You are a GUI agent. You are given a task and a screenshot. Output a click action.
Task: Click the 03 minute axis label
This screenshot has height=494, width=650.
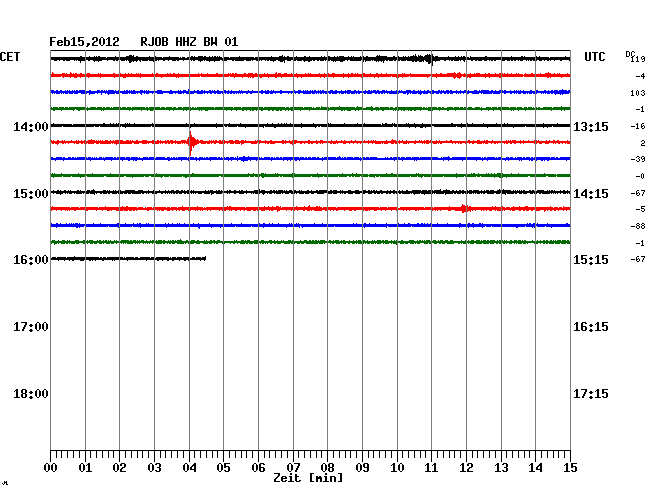tap(154, 468)
